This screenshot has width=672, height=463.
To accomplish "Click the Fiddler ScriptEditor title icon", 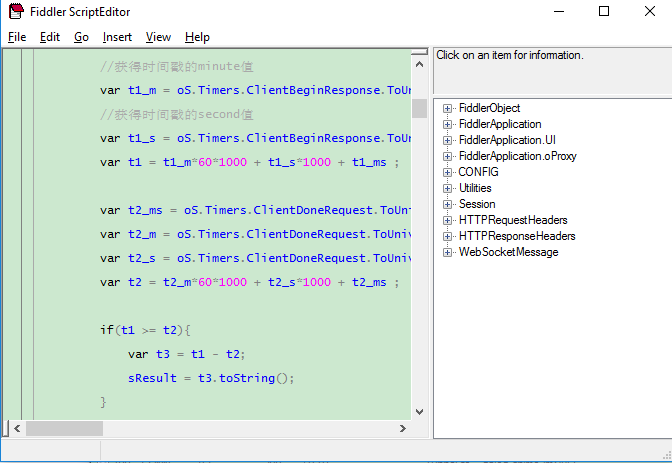I will coord(16,12).
